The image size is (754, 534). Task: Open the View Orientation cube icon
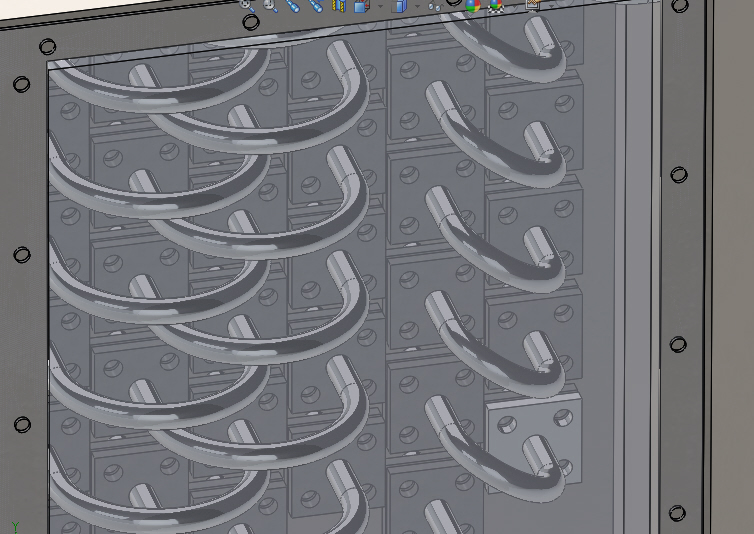coord(362,5)
